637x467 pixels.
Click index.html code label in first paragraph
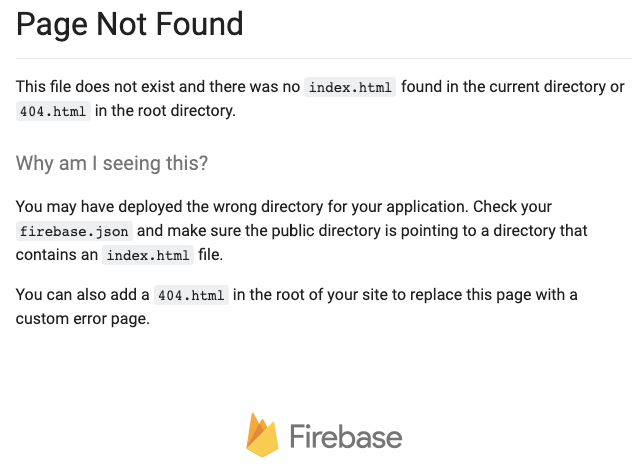click(350, 87)
